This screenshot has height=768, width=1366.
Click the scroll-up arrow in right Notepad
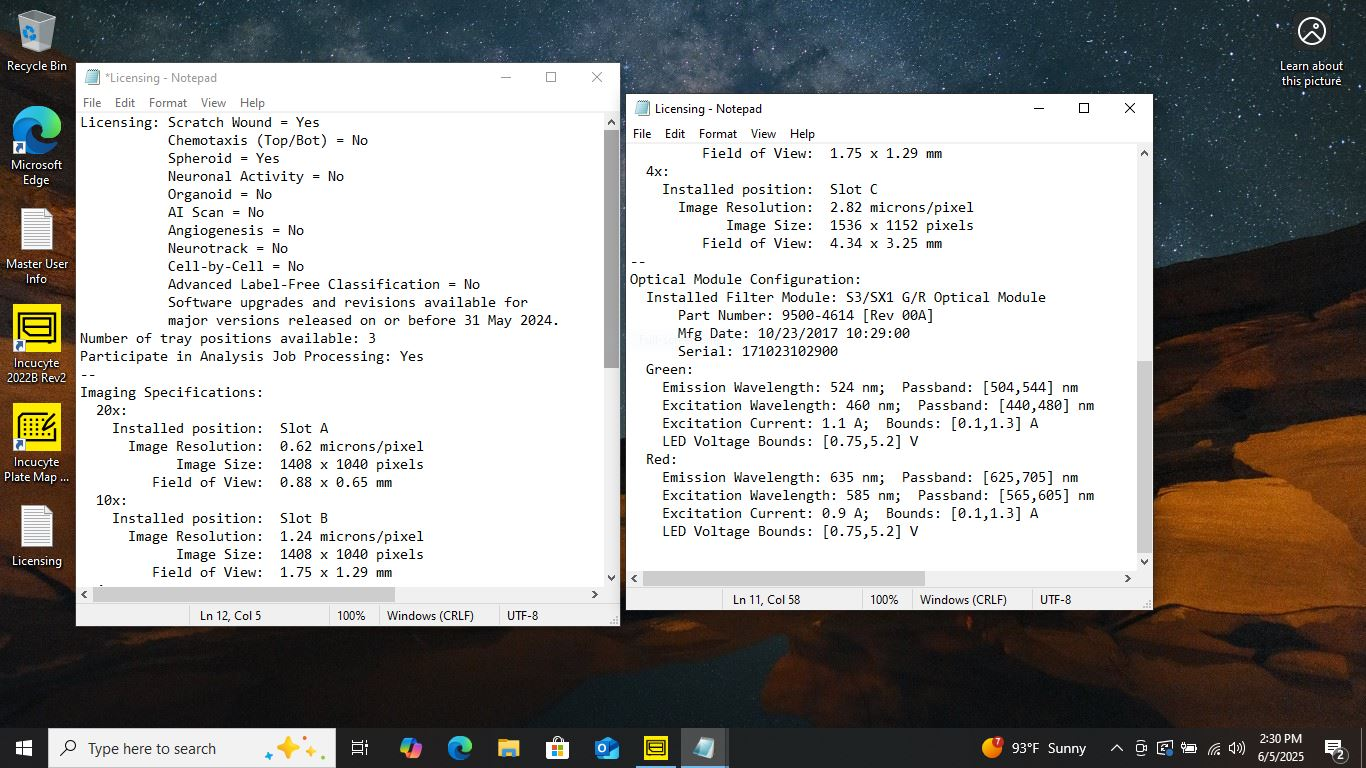coord(1145,153)
